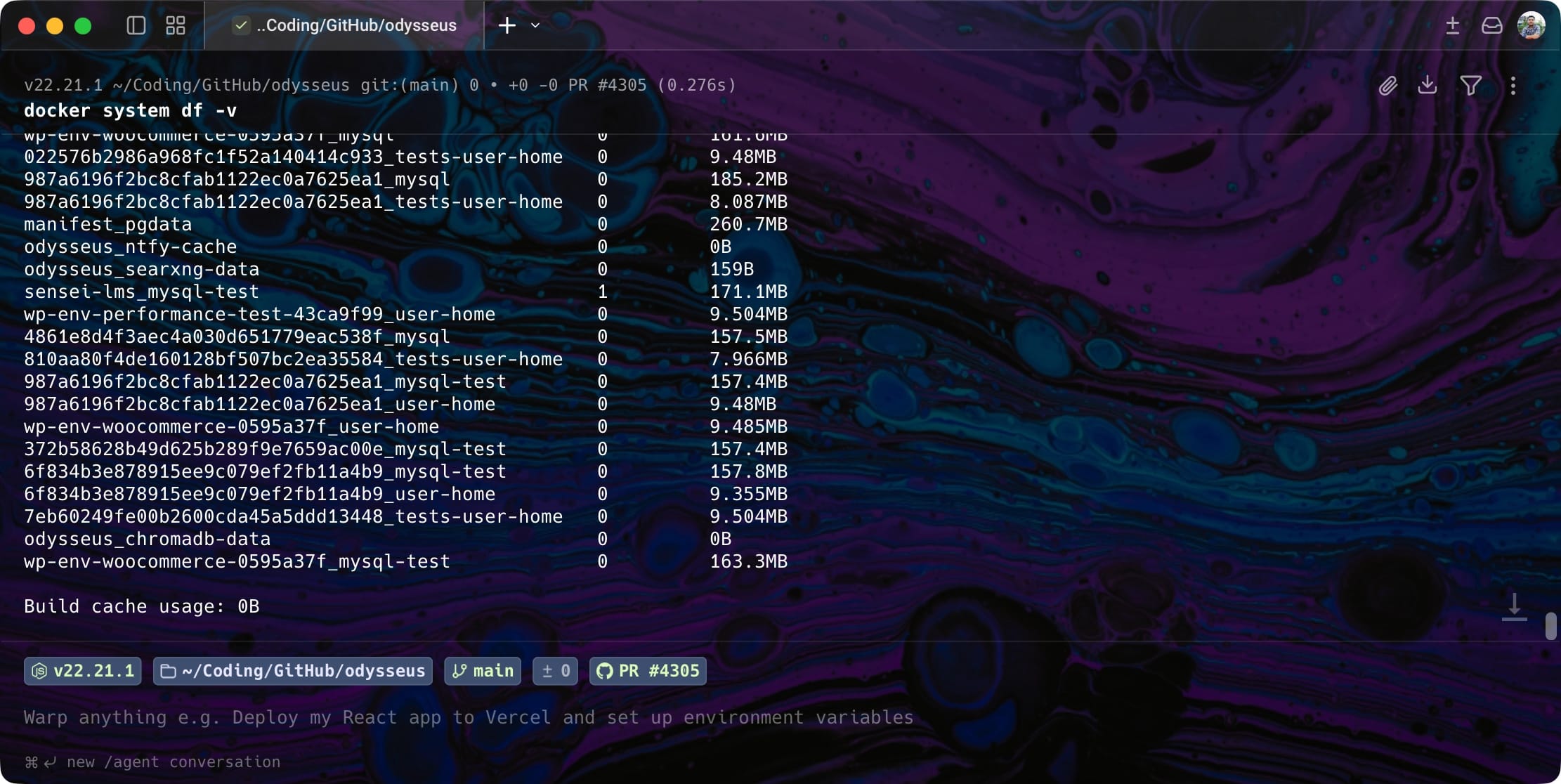The width and height of the screenshot is (1561, 784).
Task: Click the Node v22.21.1 version chip
Action: tap(83, 671)
